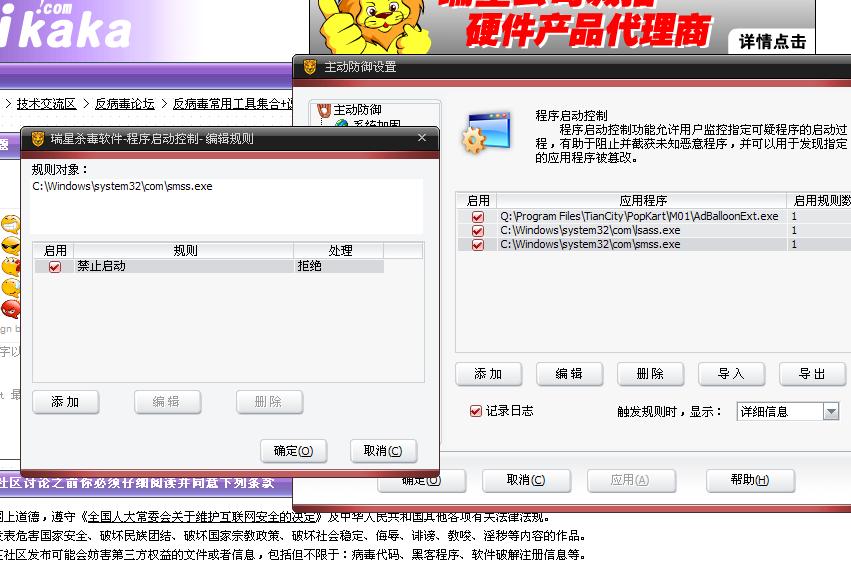Select the com\smss.exe row in program list

click(x=654, y=245)
